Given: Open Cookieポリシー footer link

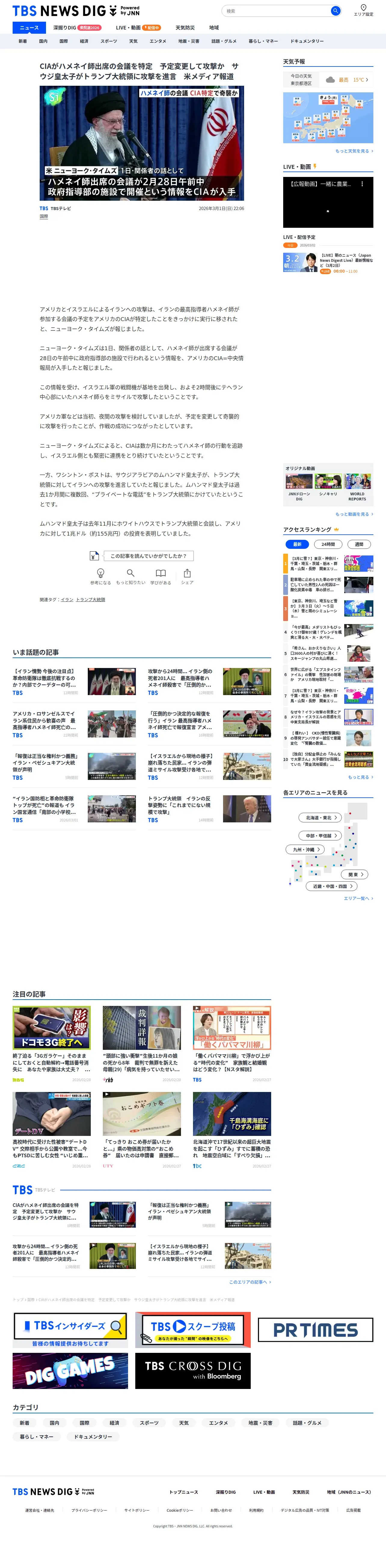Looking at the screenshot, I should click(180, 1510).
